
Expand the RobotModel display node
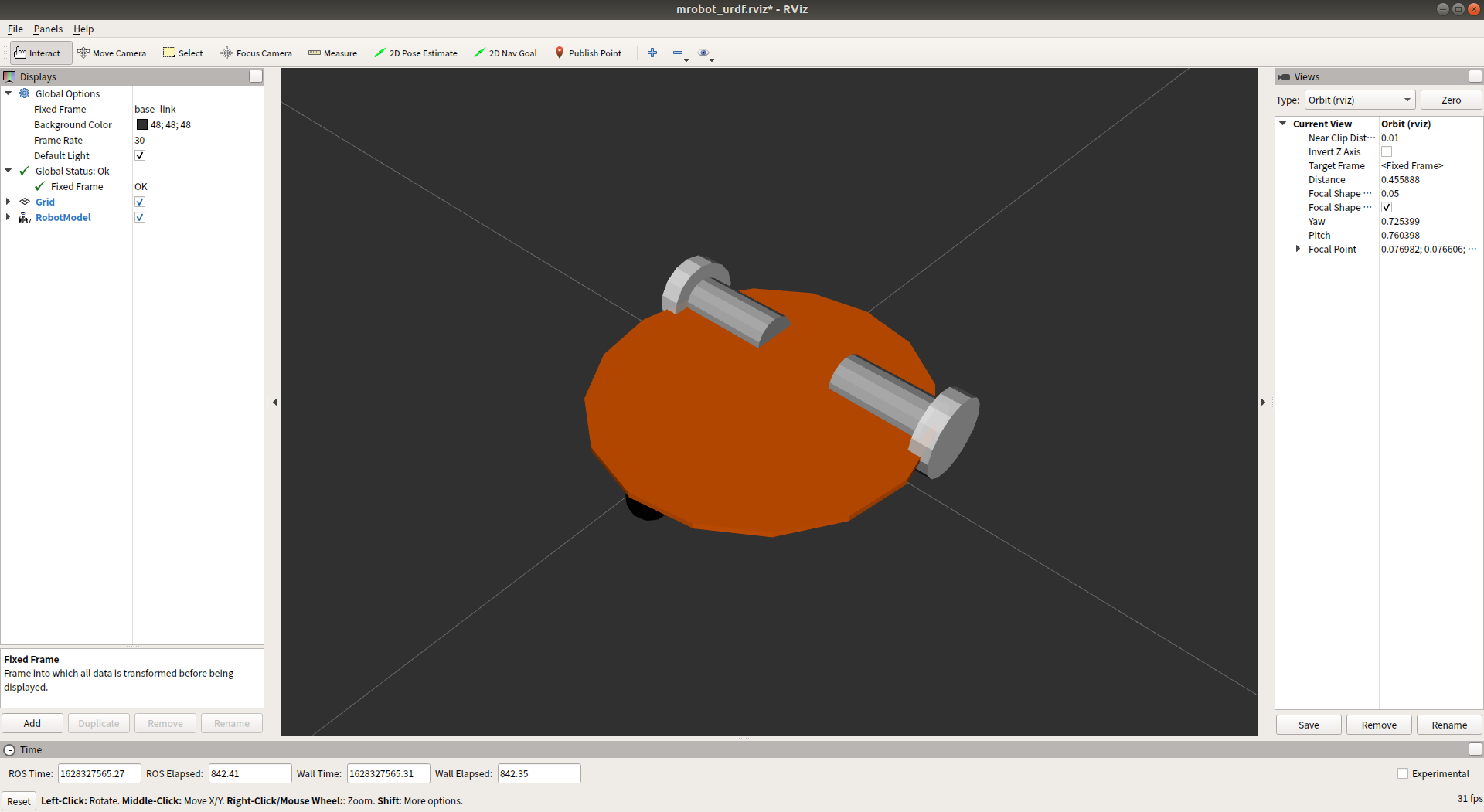9,217
